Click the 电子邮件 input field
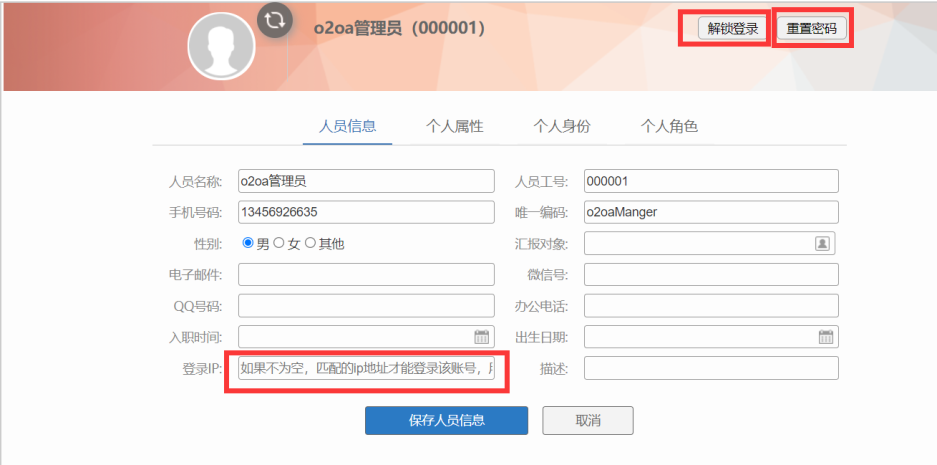The image size is (937, 465). [366, 275]
